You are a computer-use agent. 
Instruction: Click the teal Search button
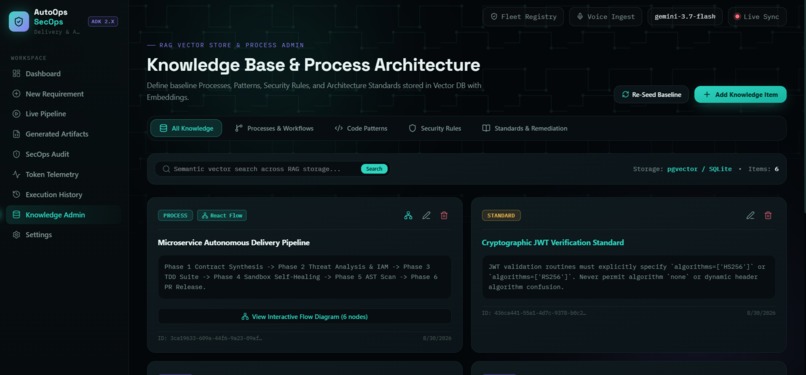(x=374, y=169)
